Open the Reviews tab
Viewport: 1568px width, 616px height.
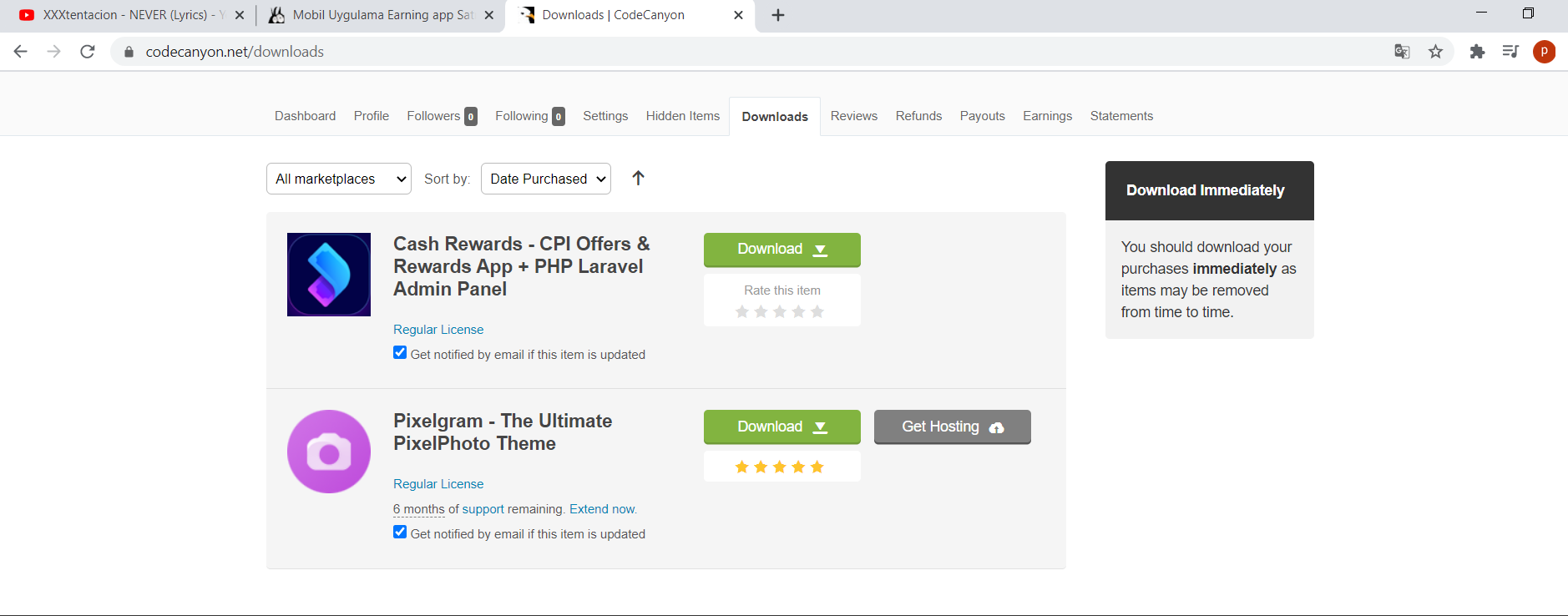(x=854, y=116)
